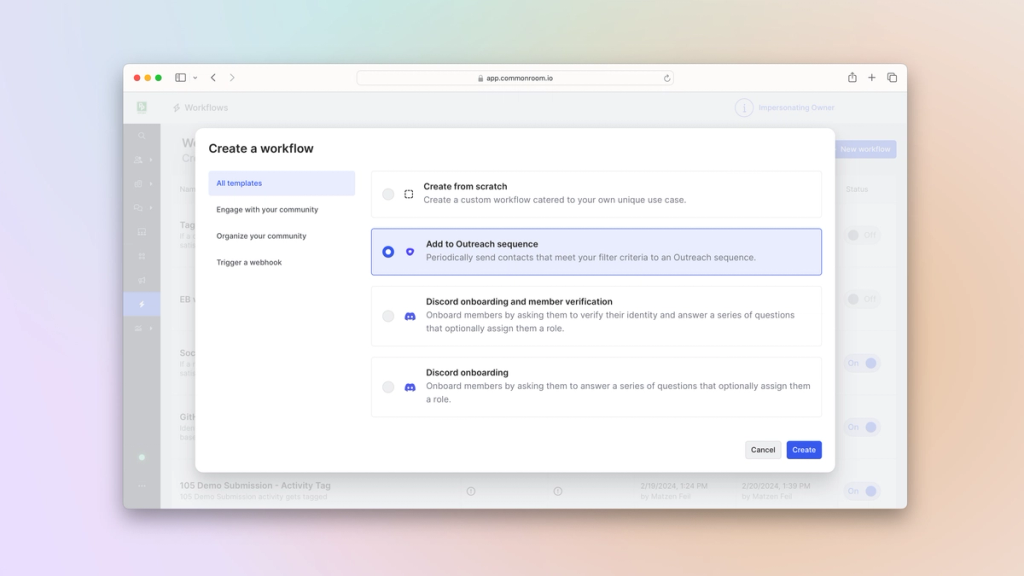Click the tab overview icon
1024x576 pixels.
click(892, 78)
